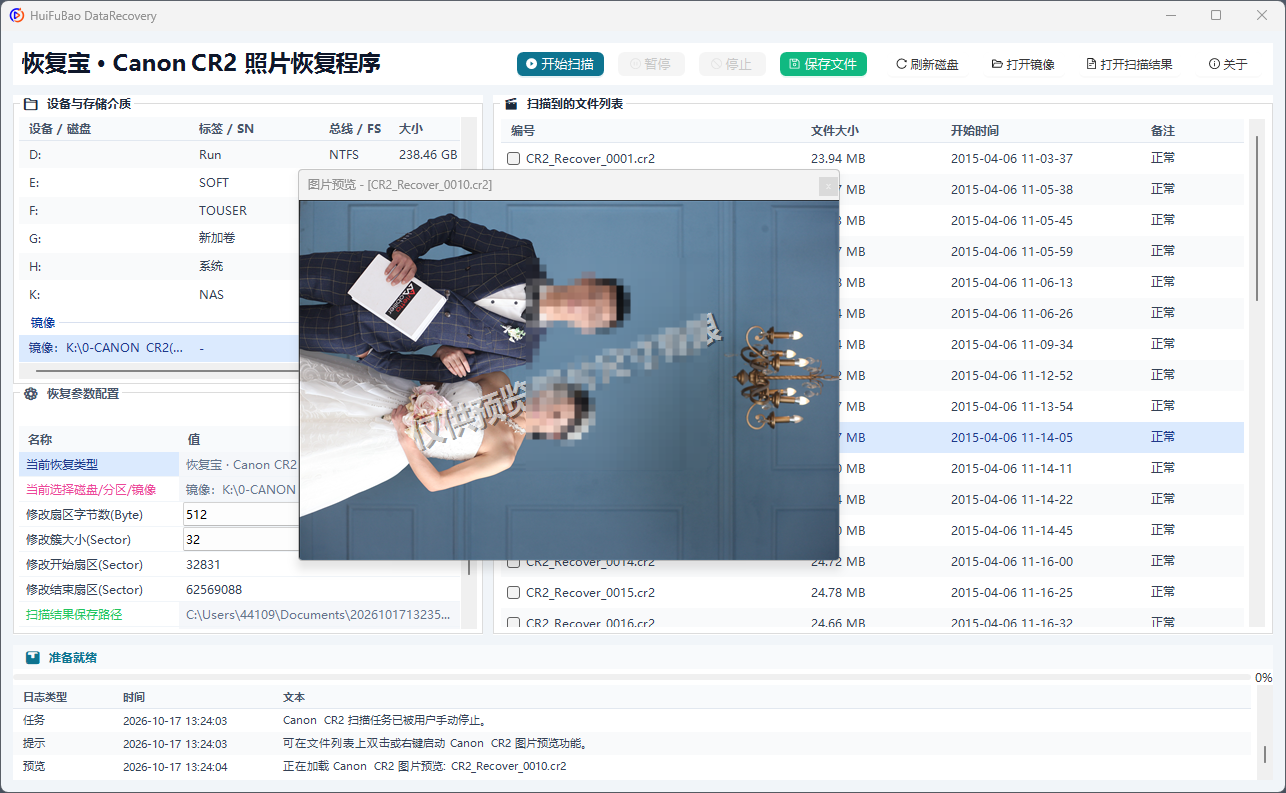Open saved scan results with 打开扫描结果
The image size is (1286, 793).
(x=1129, y=64)
